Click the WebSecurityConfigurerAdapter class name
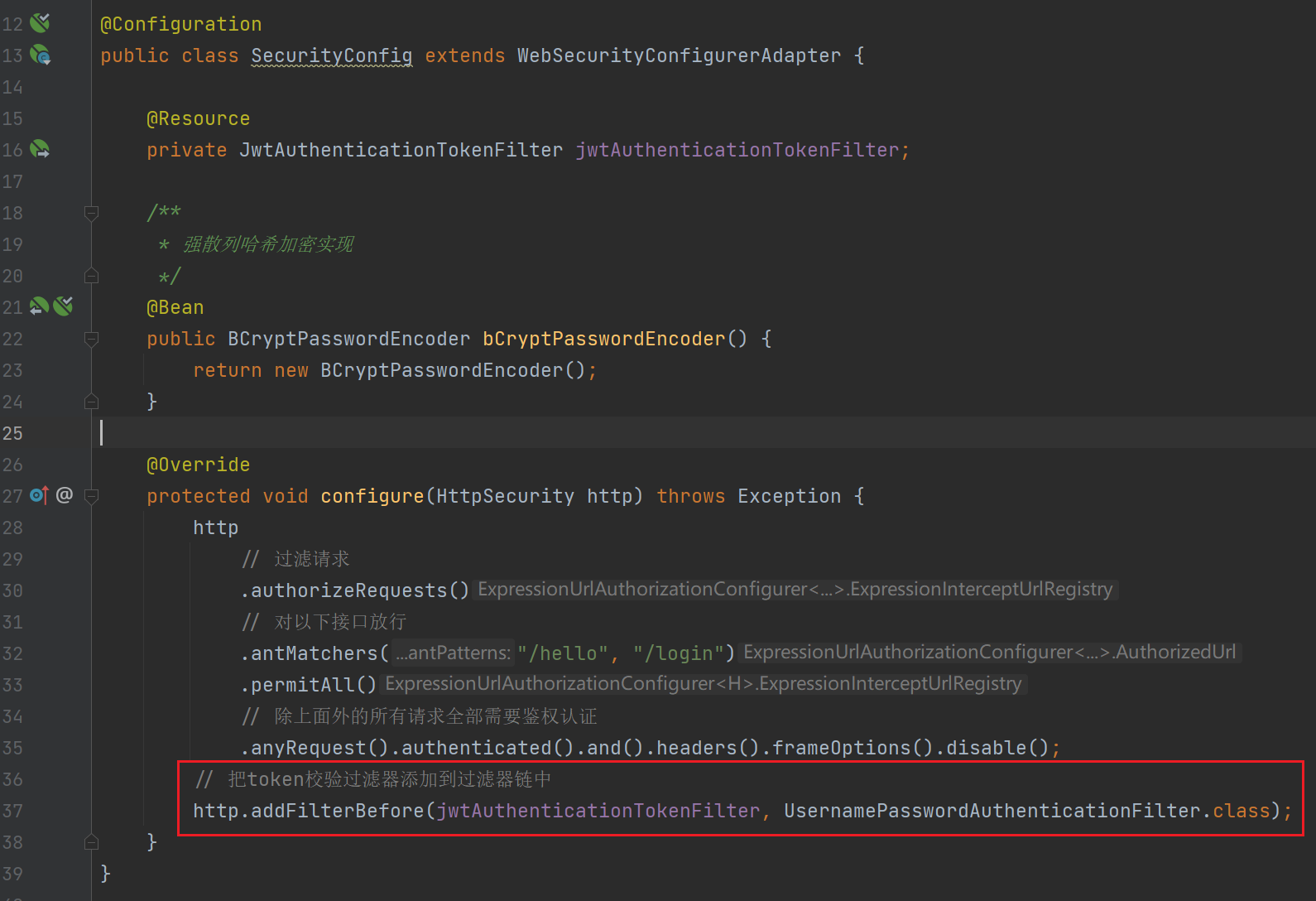The height and width of the screenshot is (901, 1316). [679, 55]
